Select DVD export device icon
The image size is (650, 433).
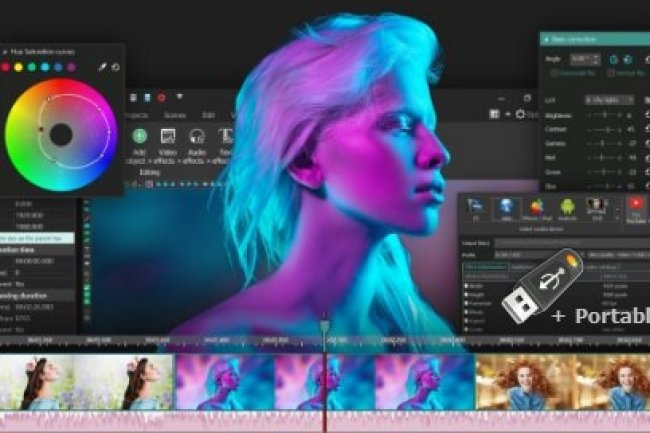pos(595,209)
